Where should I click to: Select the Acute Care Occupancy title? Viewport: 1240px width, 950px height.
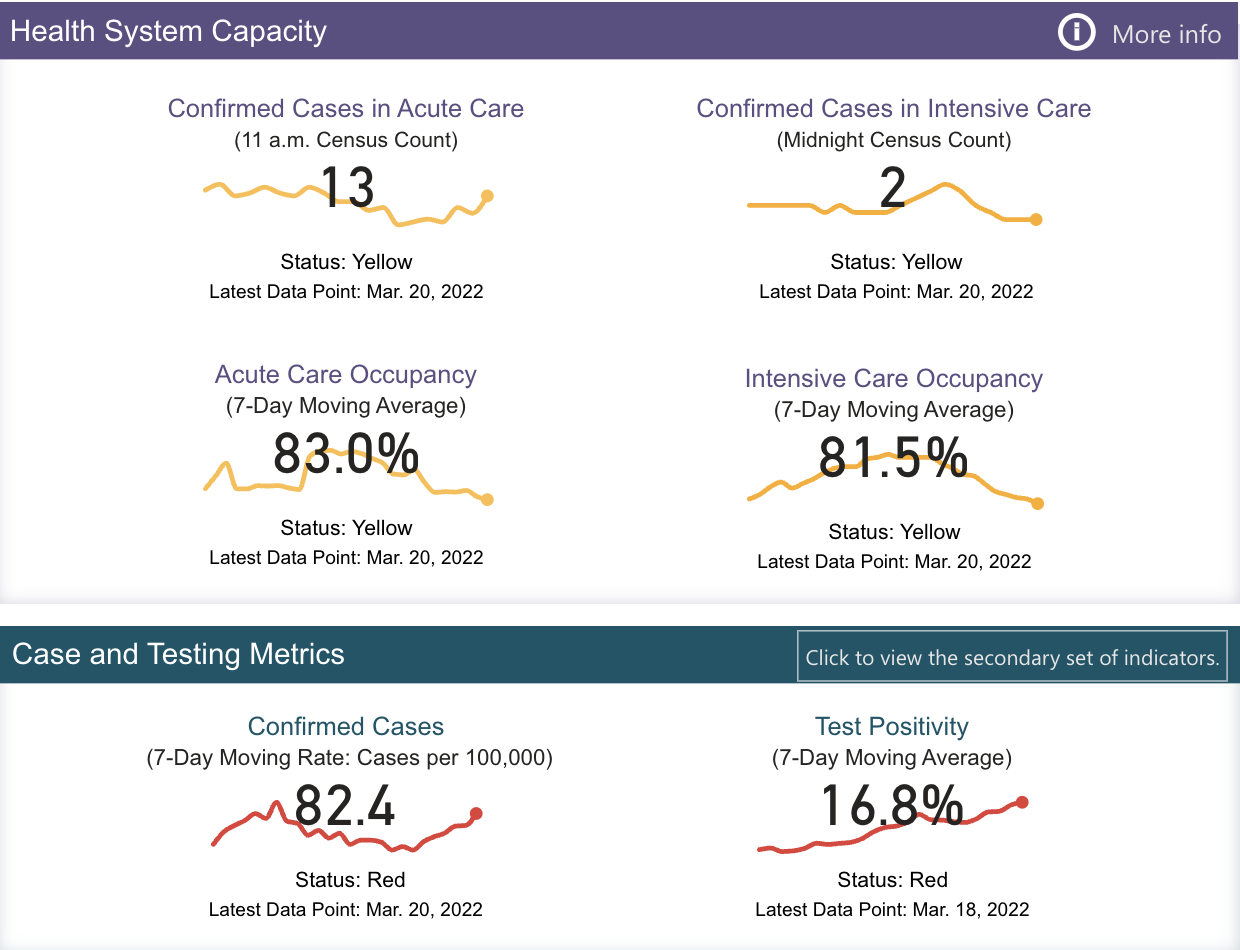click(346, 375)
